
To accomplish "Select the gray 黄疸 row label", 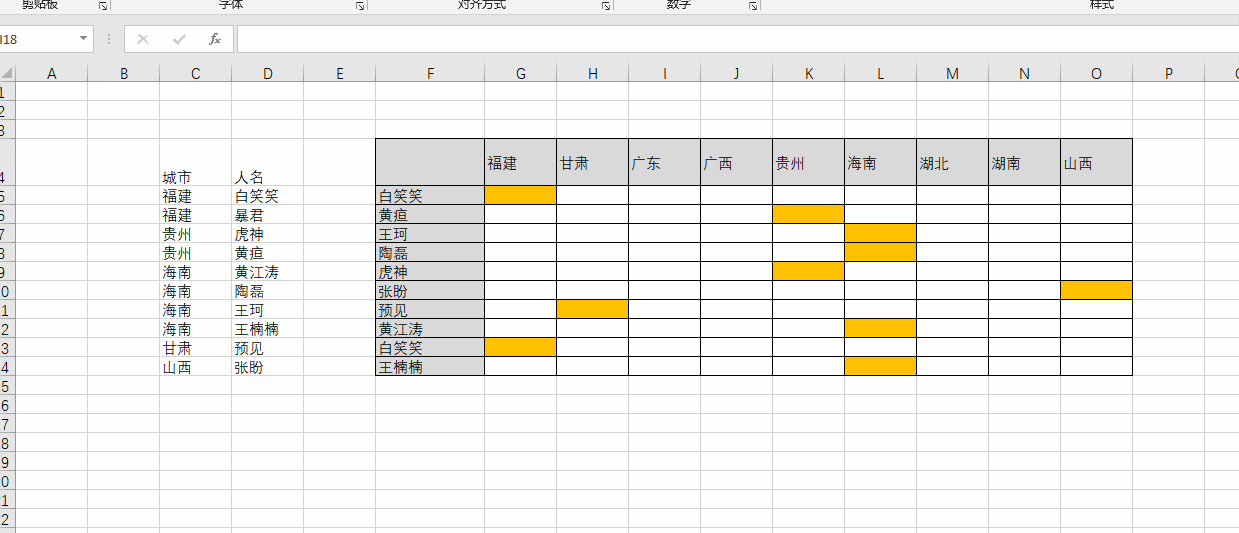I will click(430, 215).
